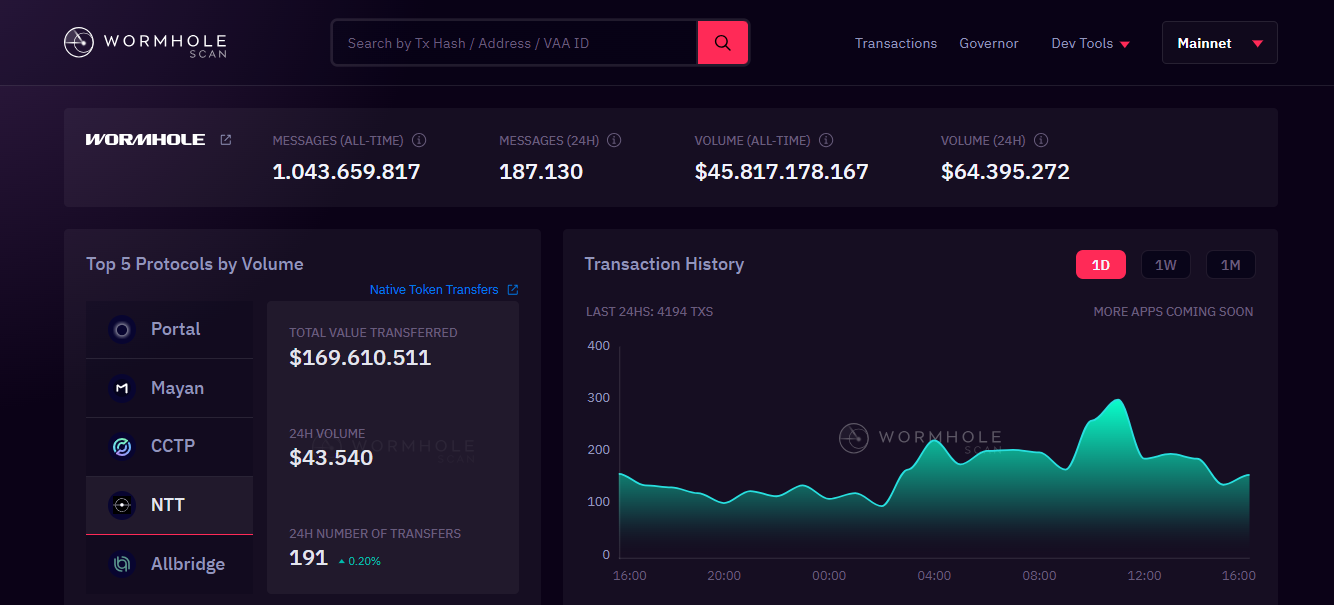Select the Allbridge protocol tab

point(169,564)
